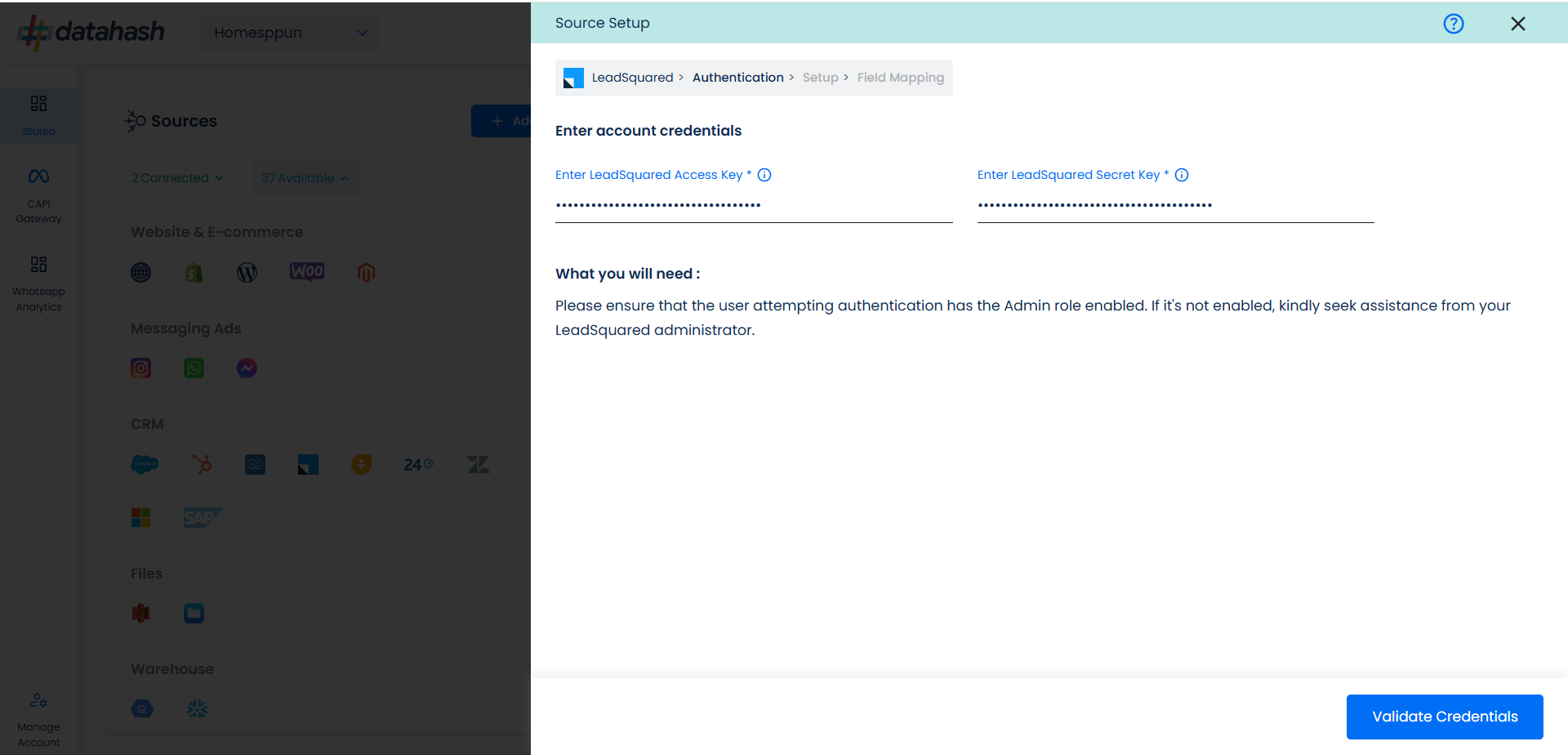Show info for LeadSquared Access Key

coord(764,175)
